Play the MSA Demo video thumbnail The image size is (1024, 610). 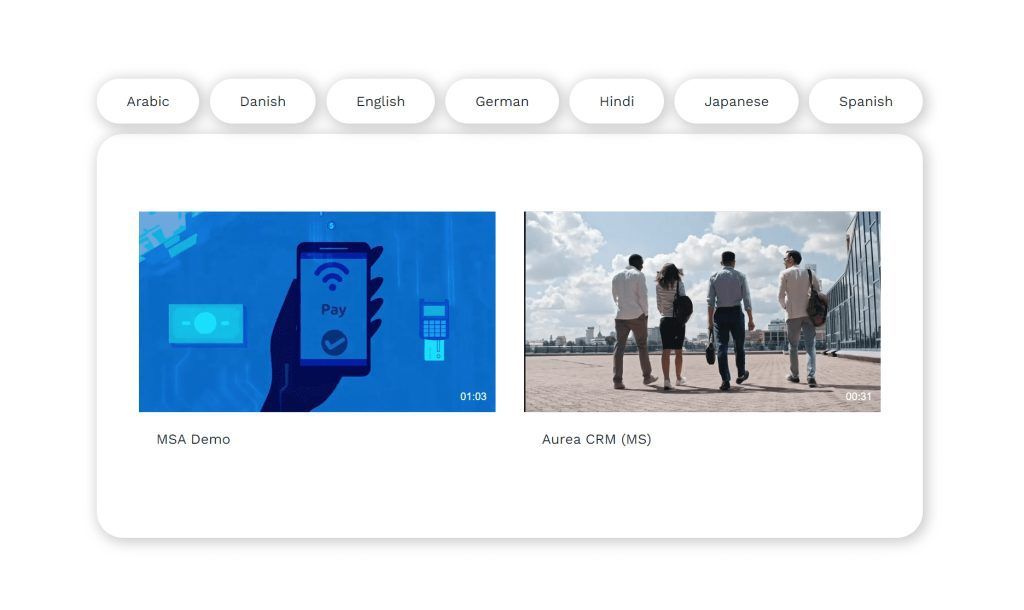(x=316, y=311)
